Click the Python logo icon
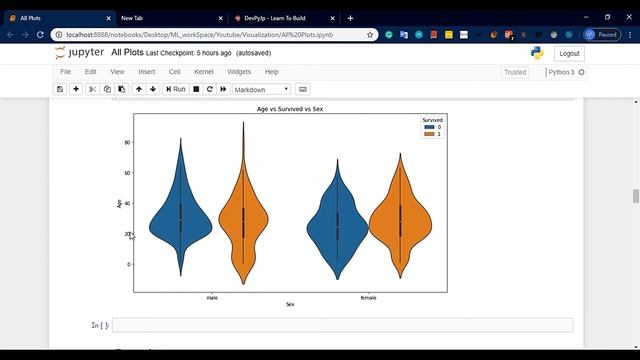This screenshot has width=640, height=360. (x=537, y=53)
